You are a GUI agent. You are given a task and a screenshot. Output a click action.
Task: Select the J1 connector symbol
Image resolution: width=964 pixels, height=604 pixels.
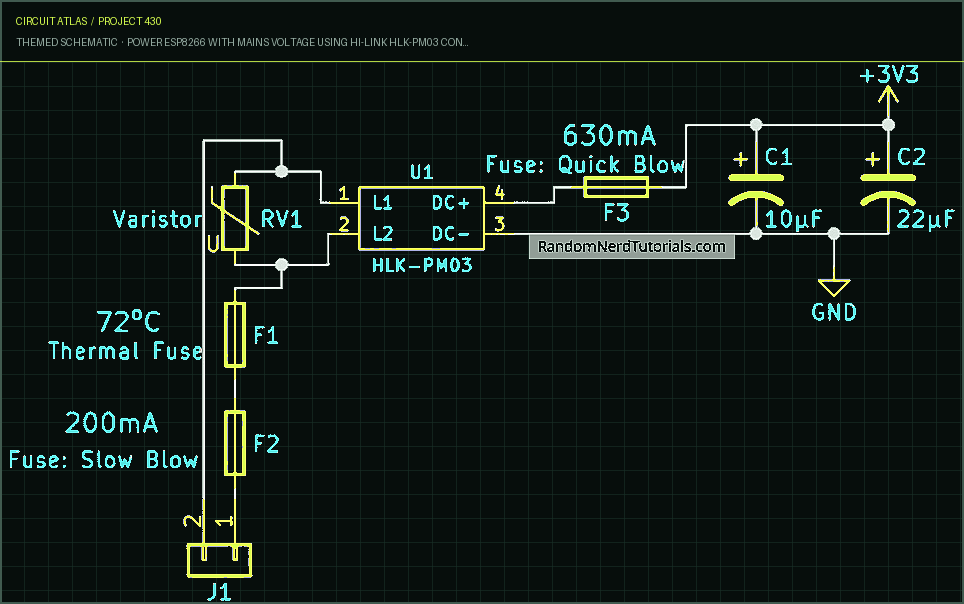tap(219, 560)
